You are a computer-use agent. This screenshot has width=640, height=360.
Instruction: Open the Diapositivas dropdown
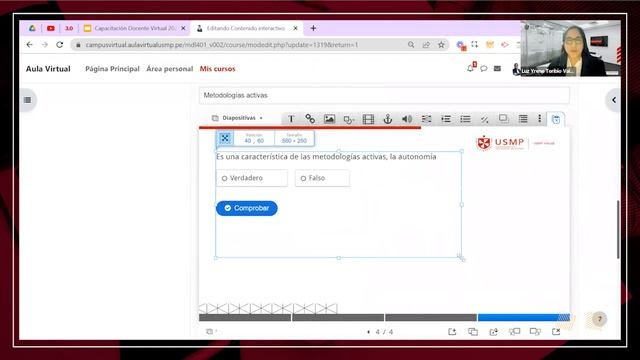click(x=238, y=118)
